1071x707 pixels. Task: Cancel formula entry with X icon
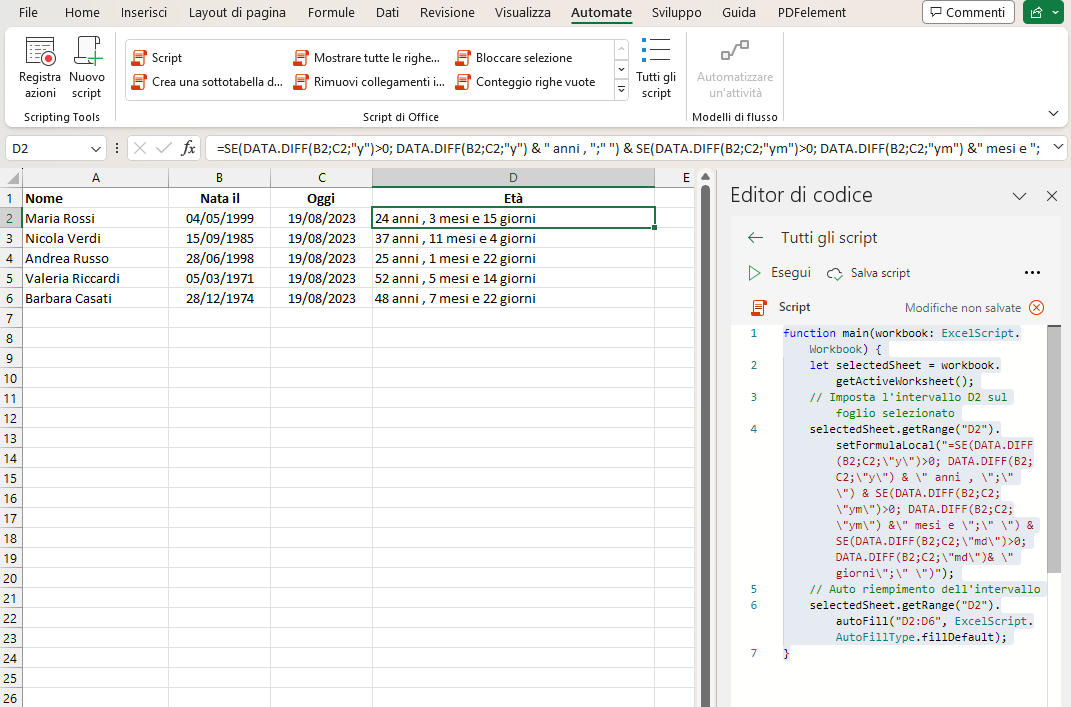coord(140,148)
